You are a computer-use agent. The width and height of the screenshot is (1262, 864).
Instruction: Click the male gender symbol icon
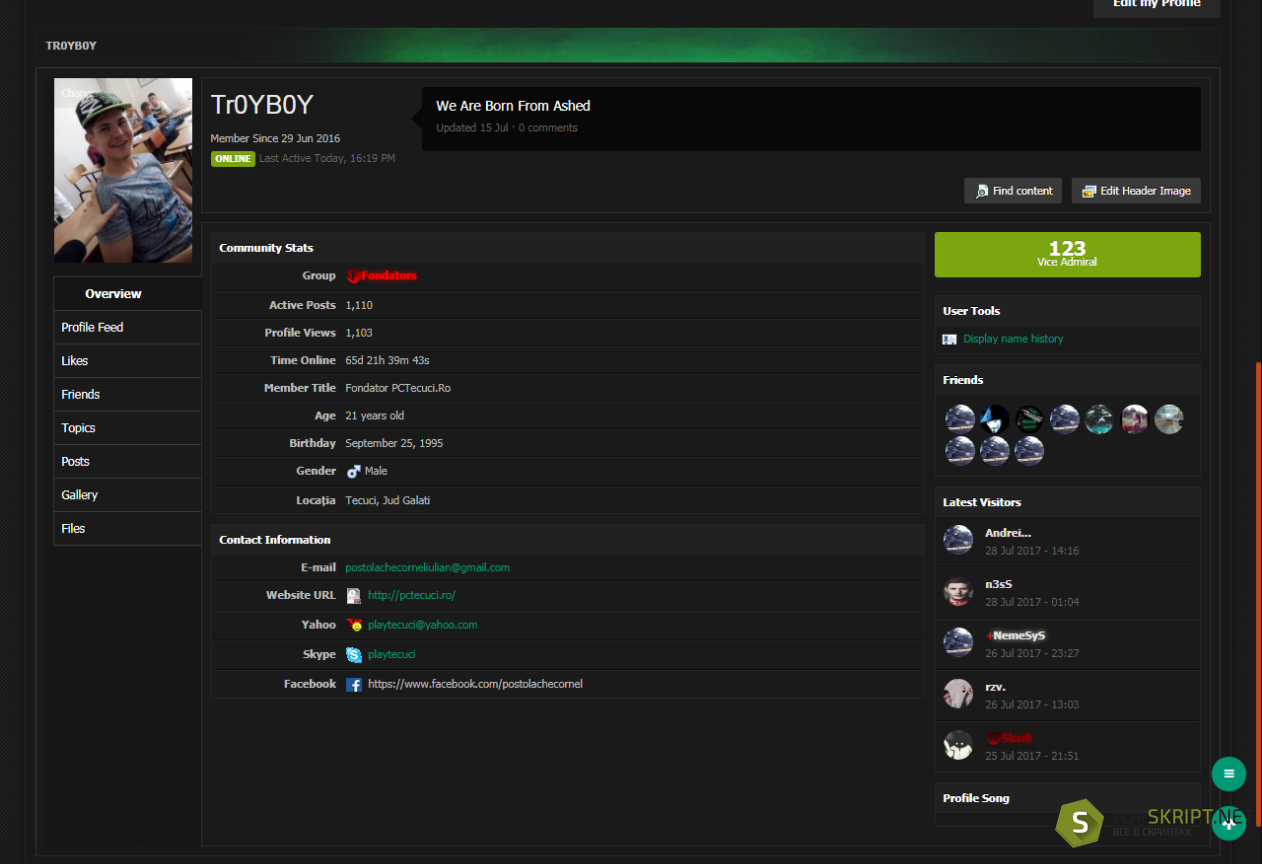pyautogui.click(x=354, y=471)
